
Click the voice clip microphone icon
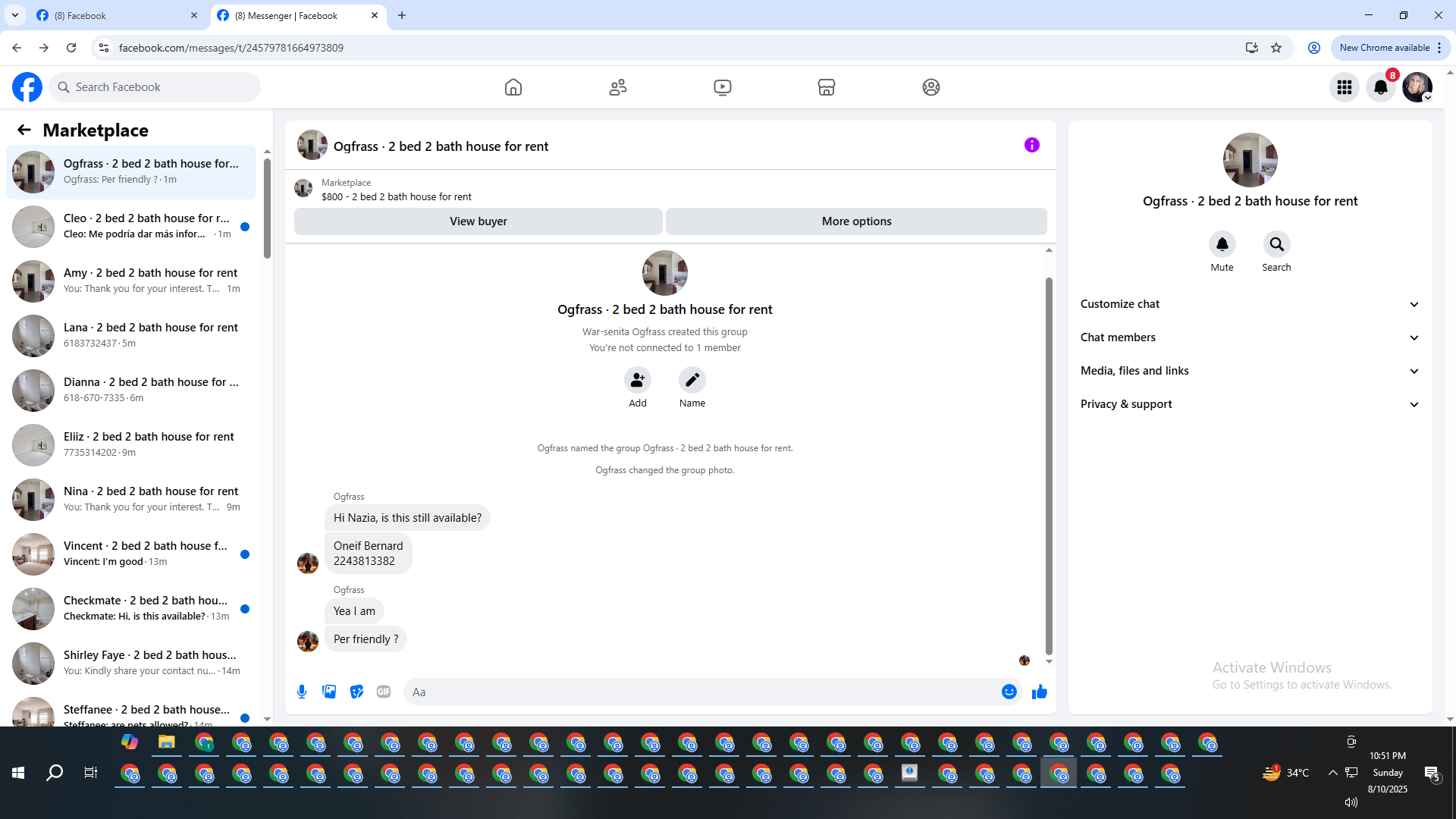(302, 692)
